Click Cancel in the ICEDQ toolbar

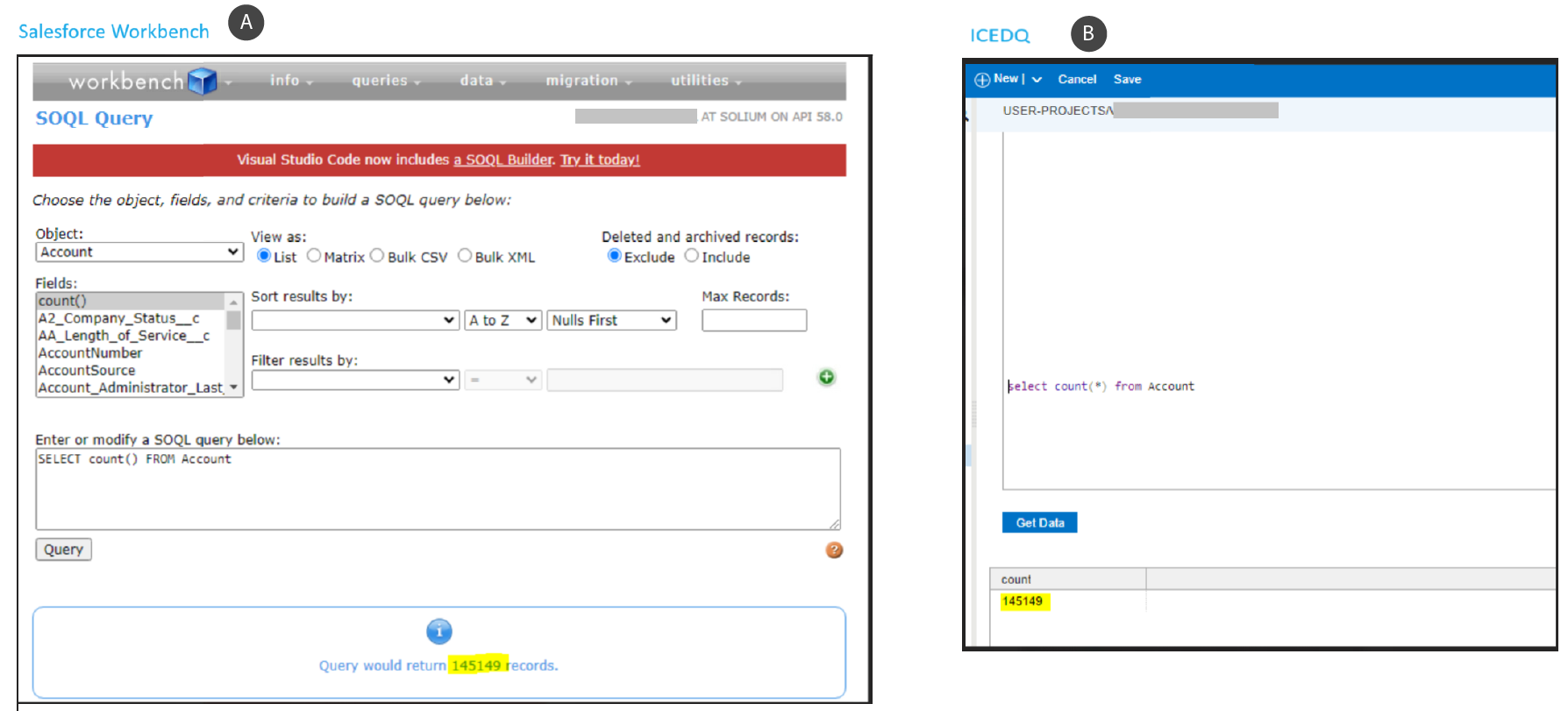coord(1077,80)
